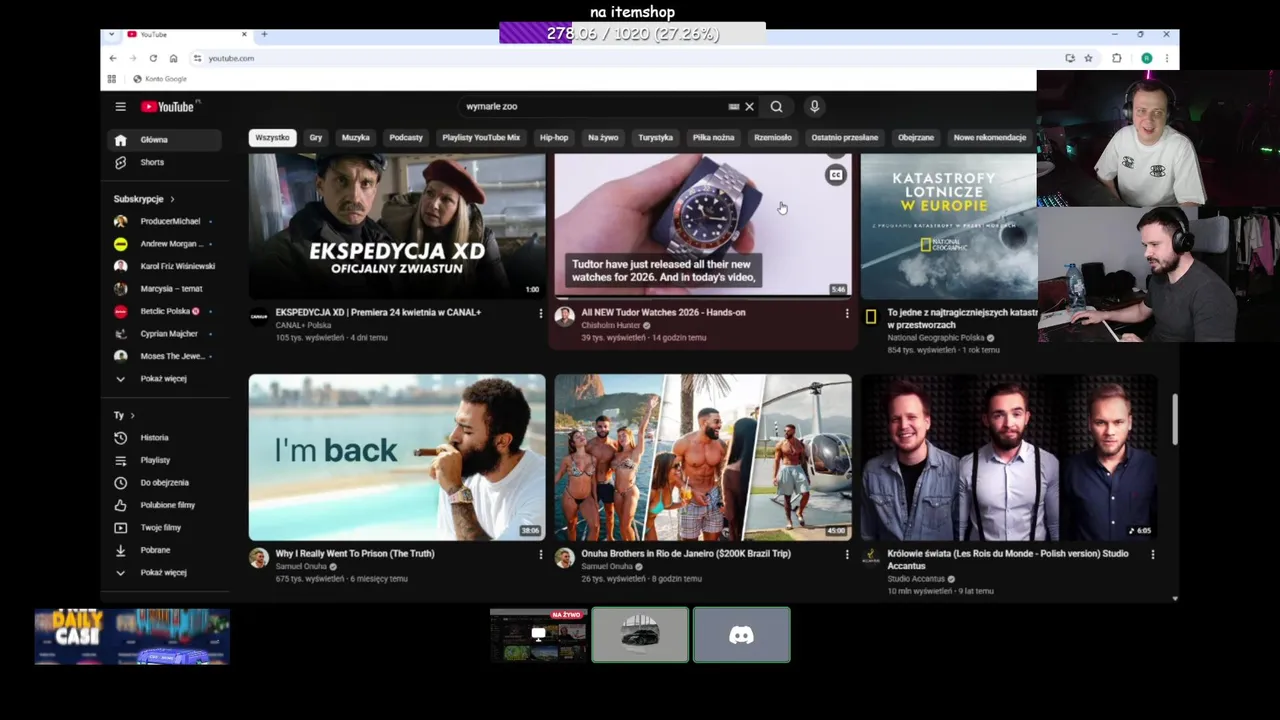Image resolution: width=1280 pixels, height=720 pixels.
Task: Open site information icon beside youtube.com
Action: pyautogui.click(x=197, y=58)
